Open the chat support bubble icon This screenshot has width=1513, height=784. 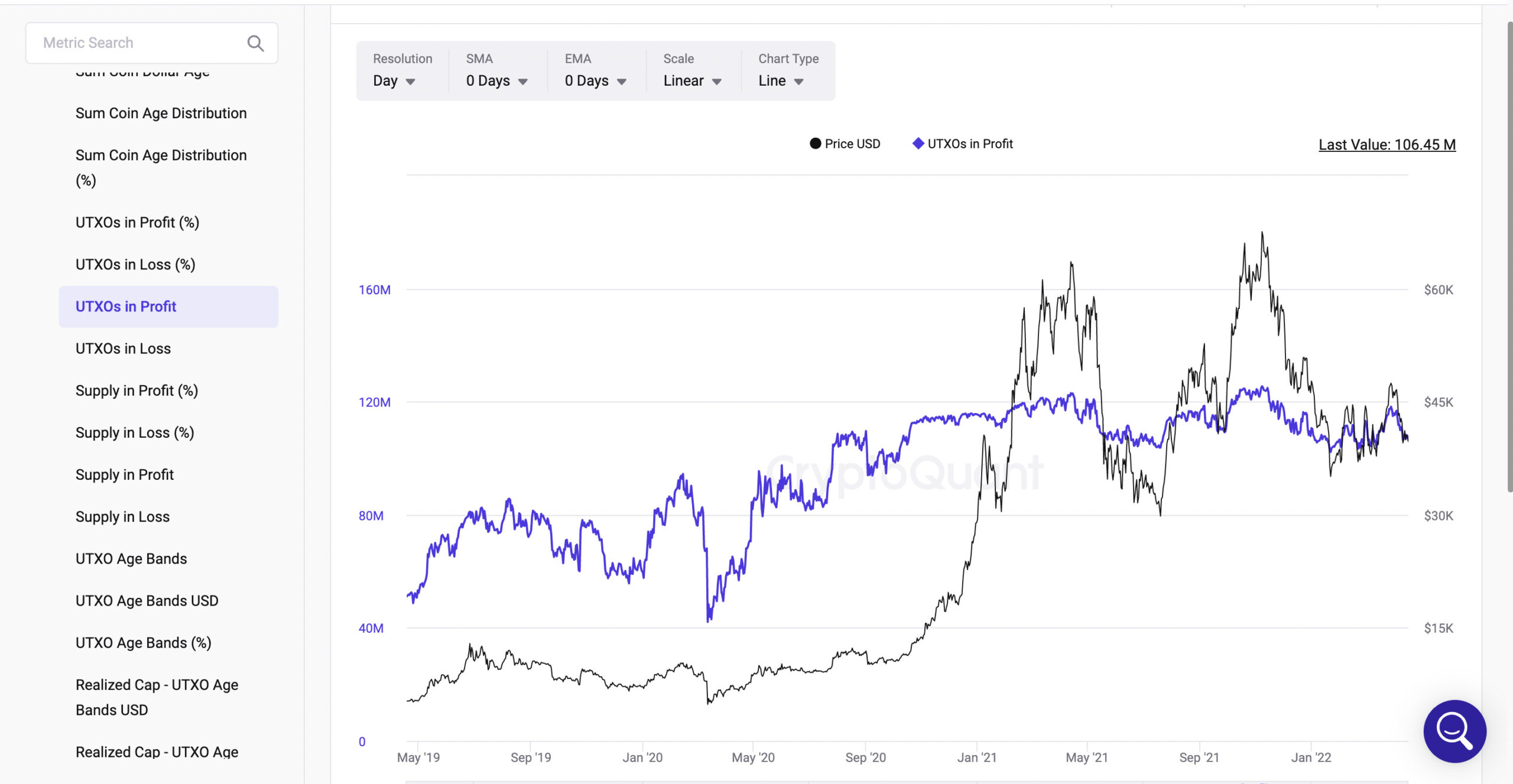click(1454, 731)
